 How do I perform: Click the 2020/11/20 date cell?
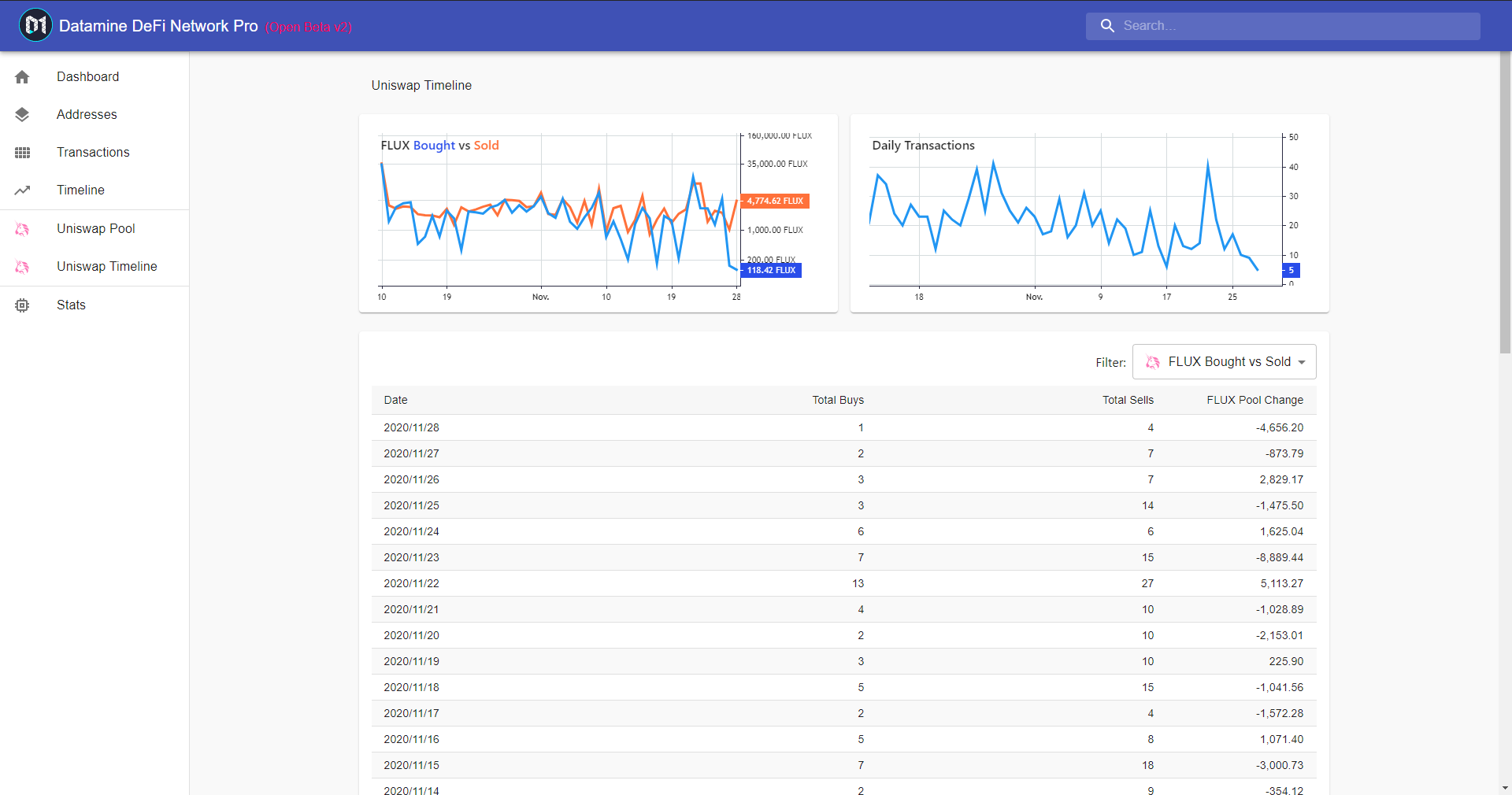411,635
